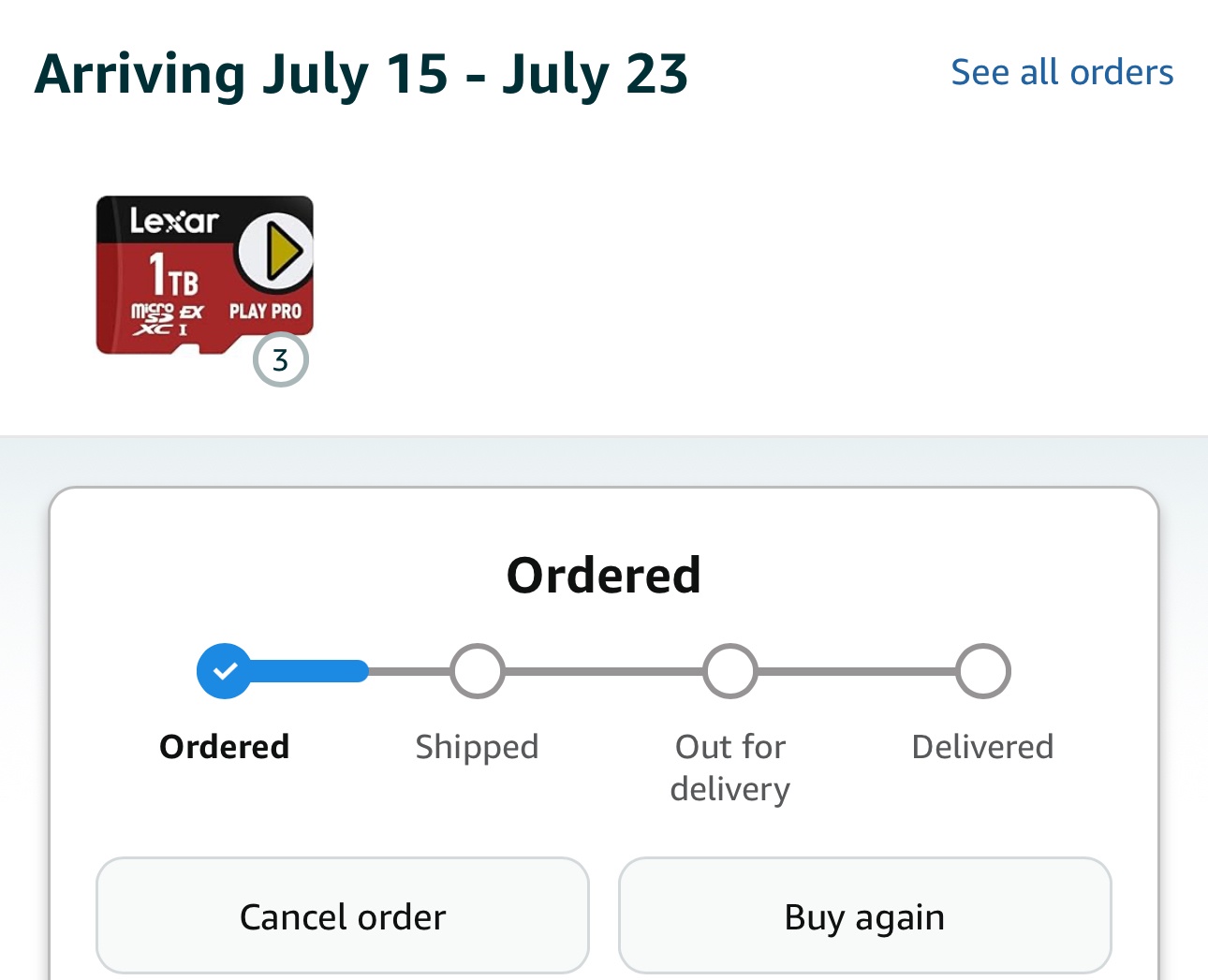The width and height of the screenshot is (1208, 980).
Task: Tap the Shipped step label
Action: (478, 747)
